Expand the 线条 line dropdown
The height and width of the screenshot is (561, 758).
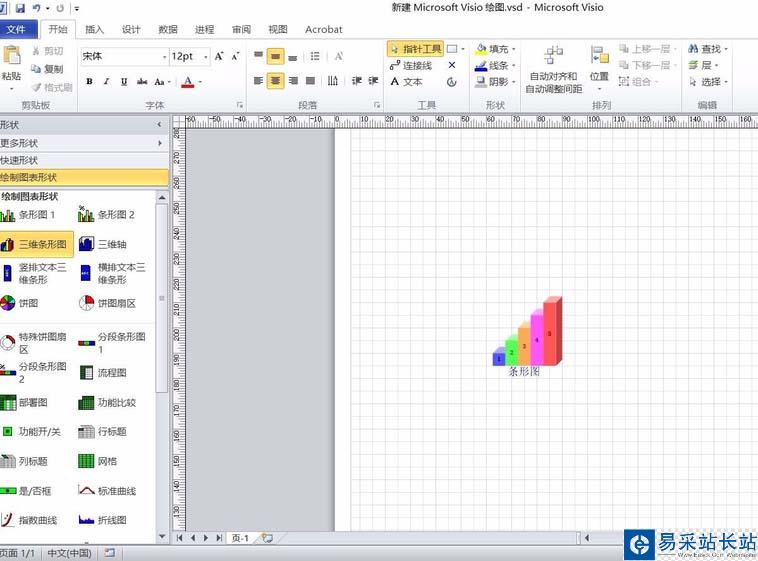513,65
